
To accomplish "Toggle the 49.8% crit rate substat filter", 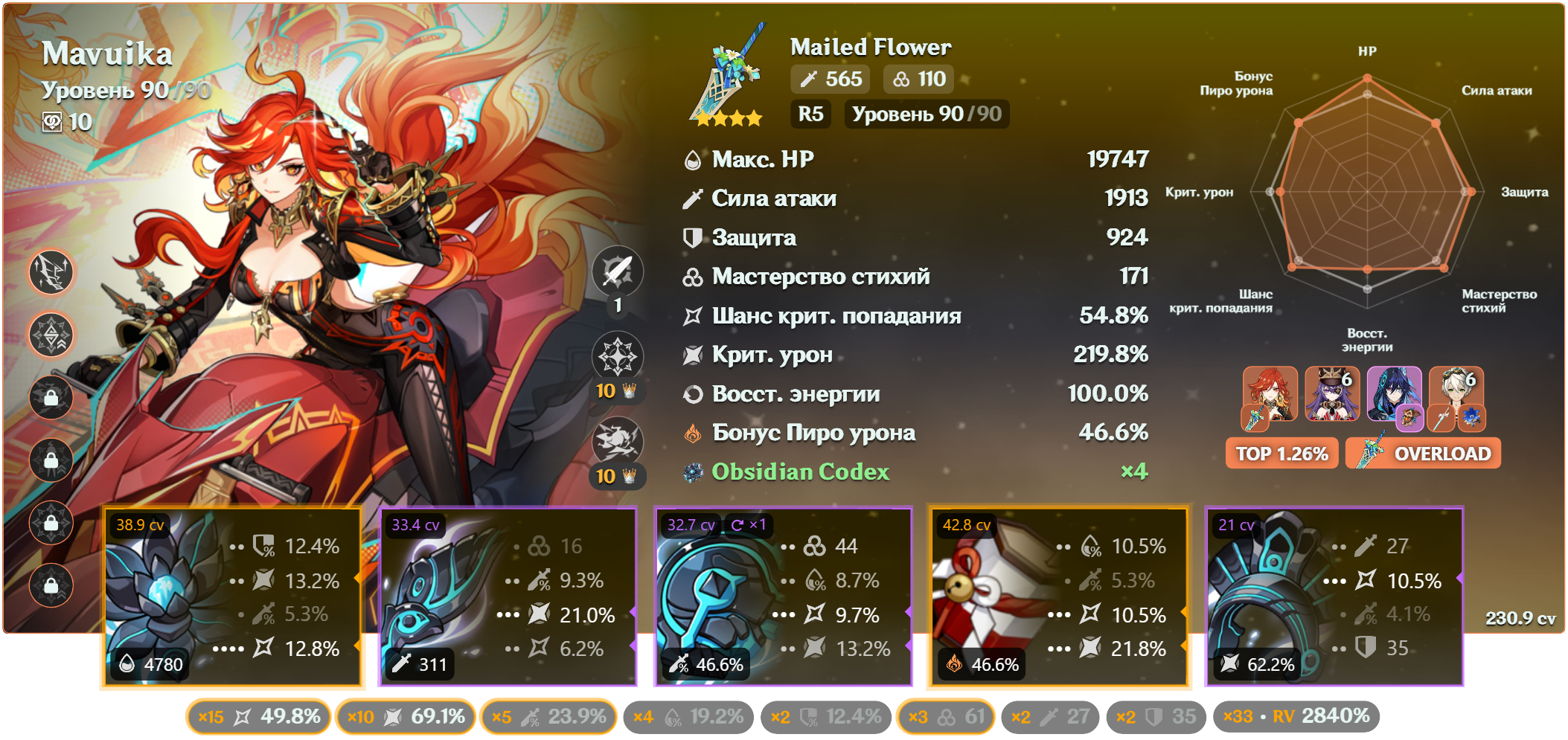I will (x=258, y=717).
